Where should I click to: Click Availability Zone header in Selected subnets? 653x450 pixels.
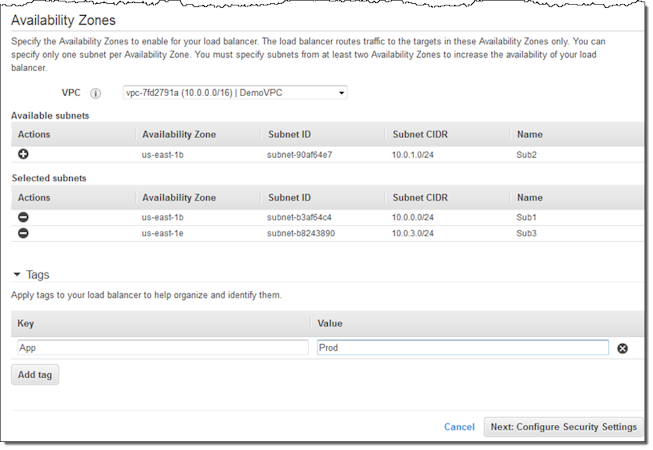179,198
